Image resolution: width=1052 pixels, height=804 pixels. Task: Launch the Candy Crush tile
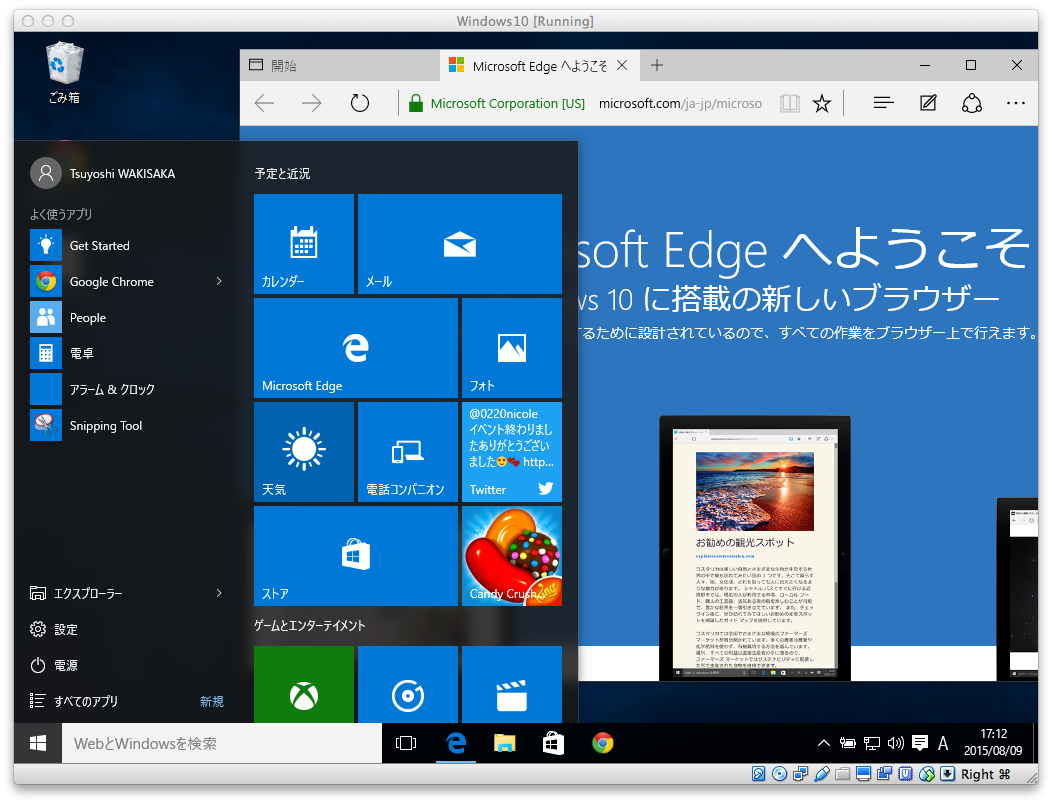coord(512,556)
